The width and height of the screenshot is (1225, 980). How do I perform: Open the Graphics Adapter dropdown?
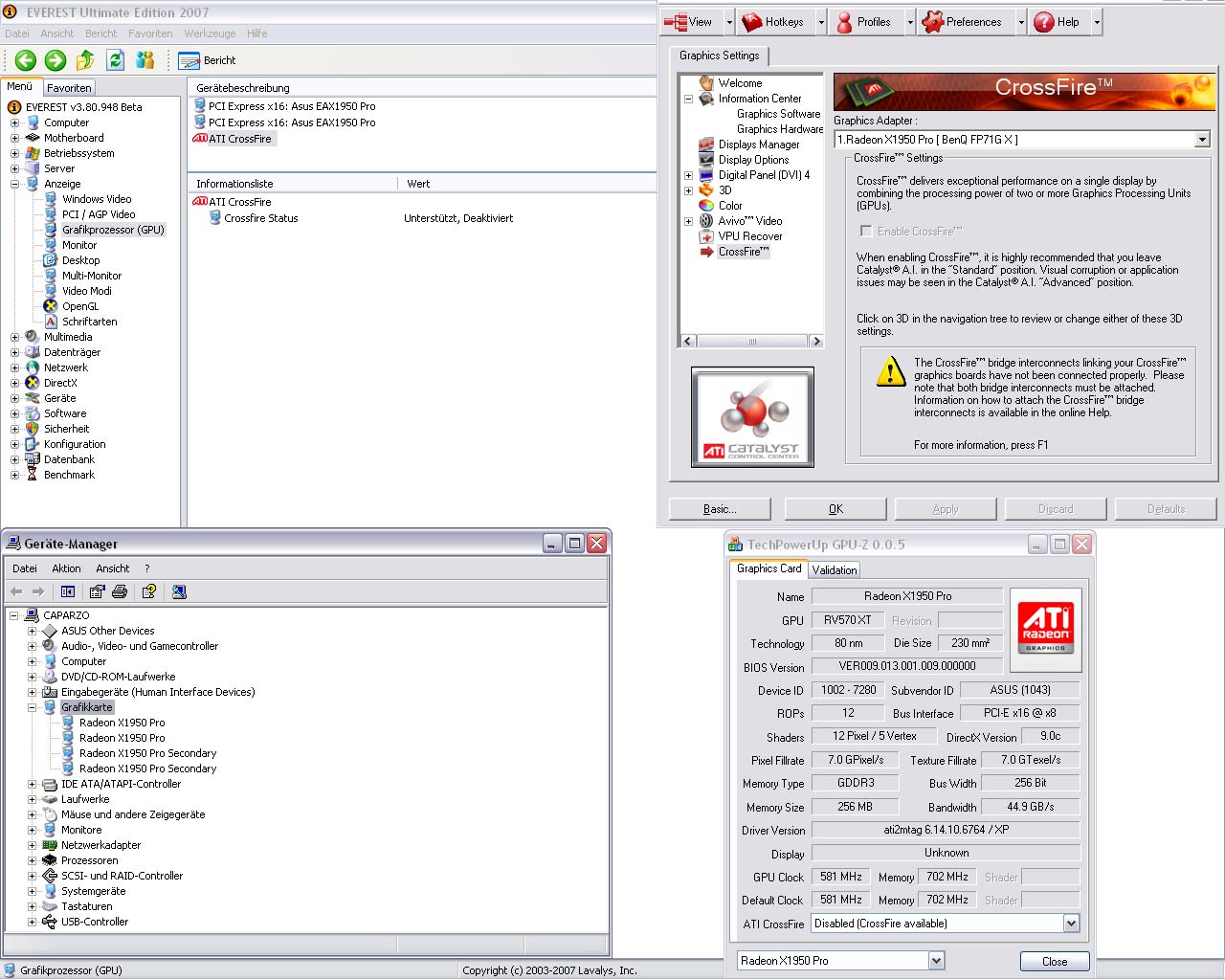tap(1202, 140)
